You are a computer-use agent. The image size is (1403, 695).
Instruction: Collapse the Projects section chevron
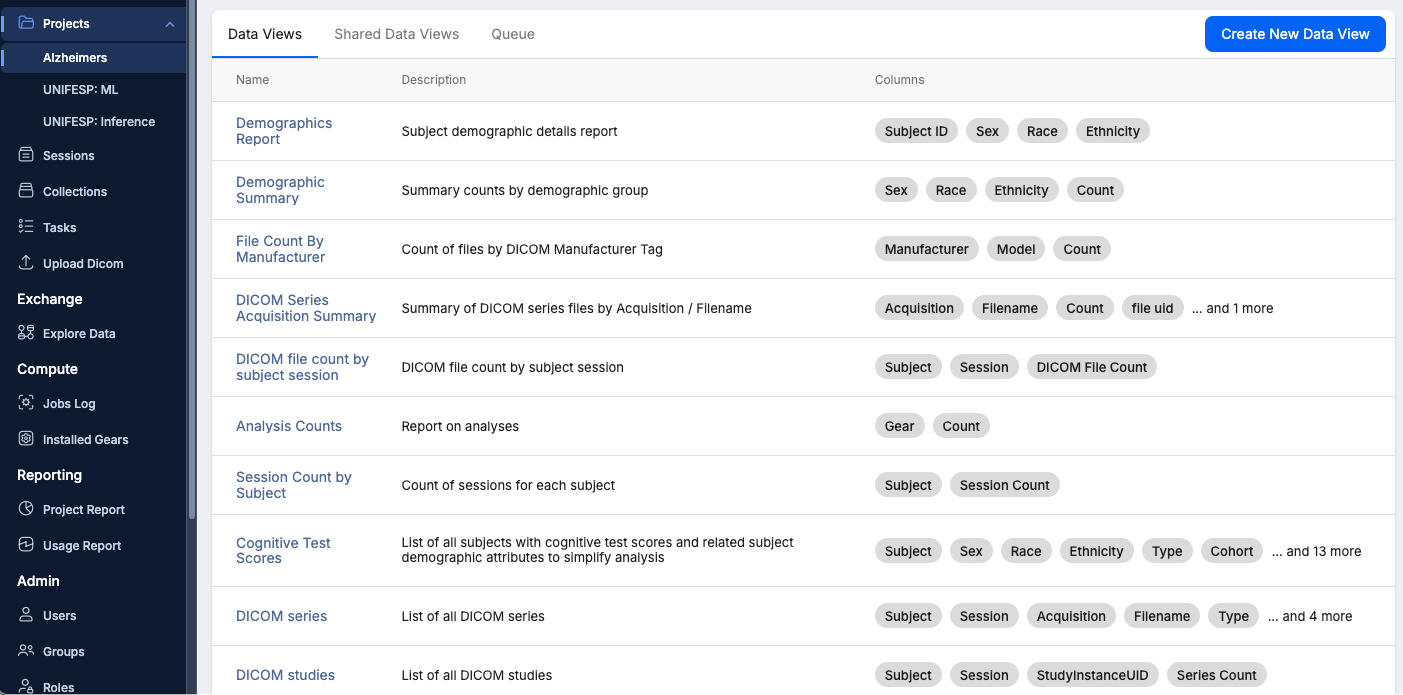pyautogui.click(x=170, y=24)
